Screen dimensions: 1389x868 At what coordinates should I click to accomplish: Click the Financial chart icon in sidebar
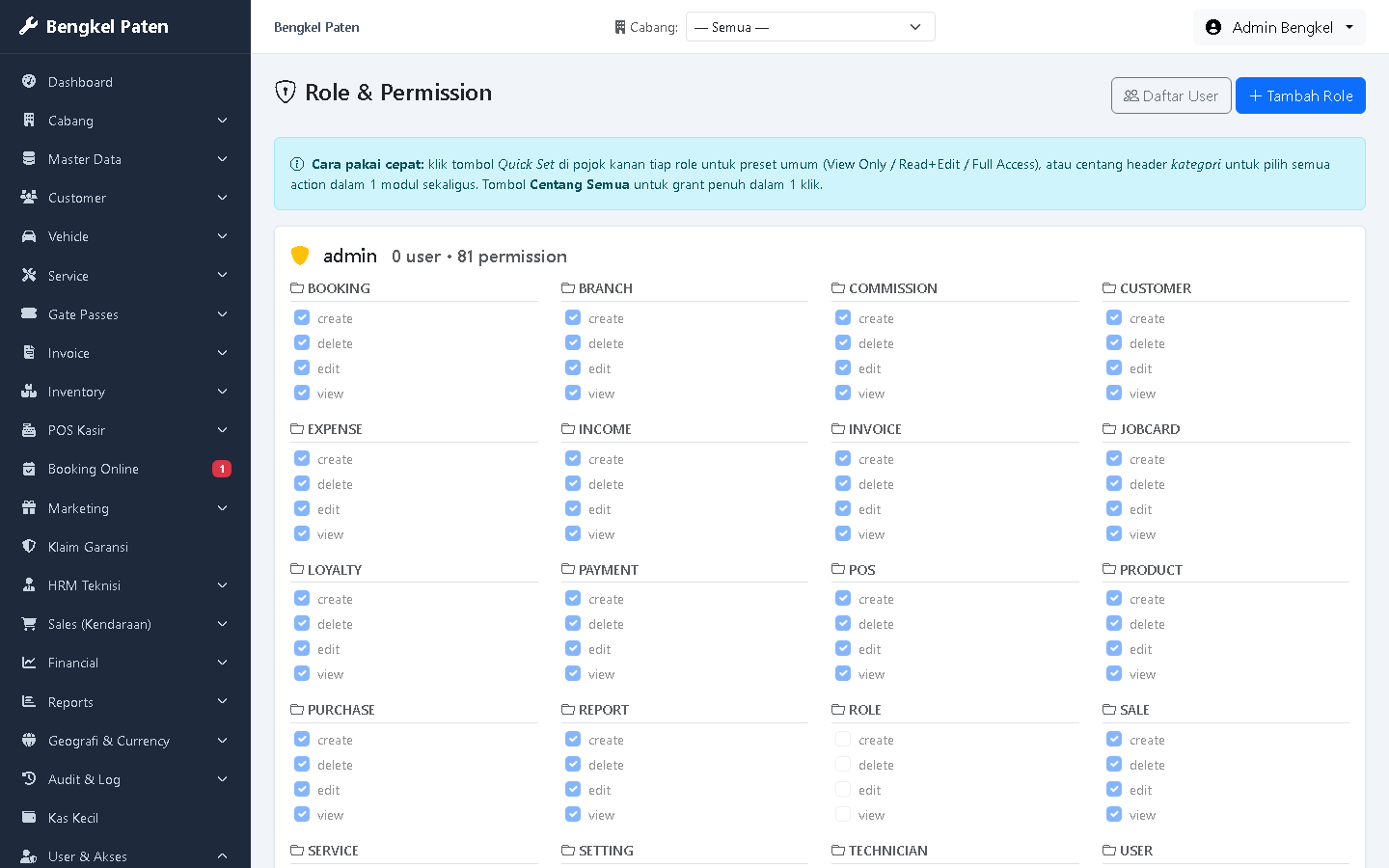tap(29, 663)
